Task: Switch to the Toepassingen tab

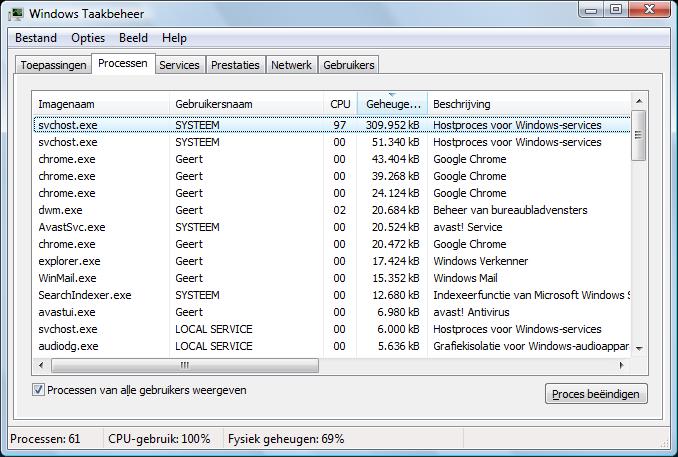Action: (x=53, y=65)
